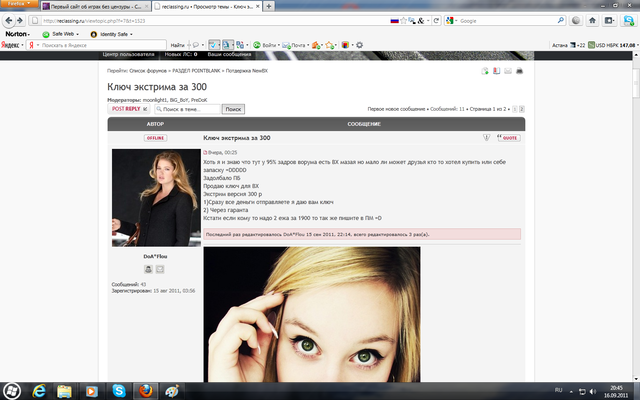Send private message icon under DoA*Flou
This screenshot has height=400, width=640.
pyautogui.click(x=160, y=269)
